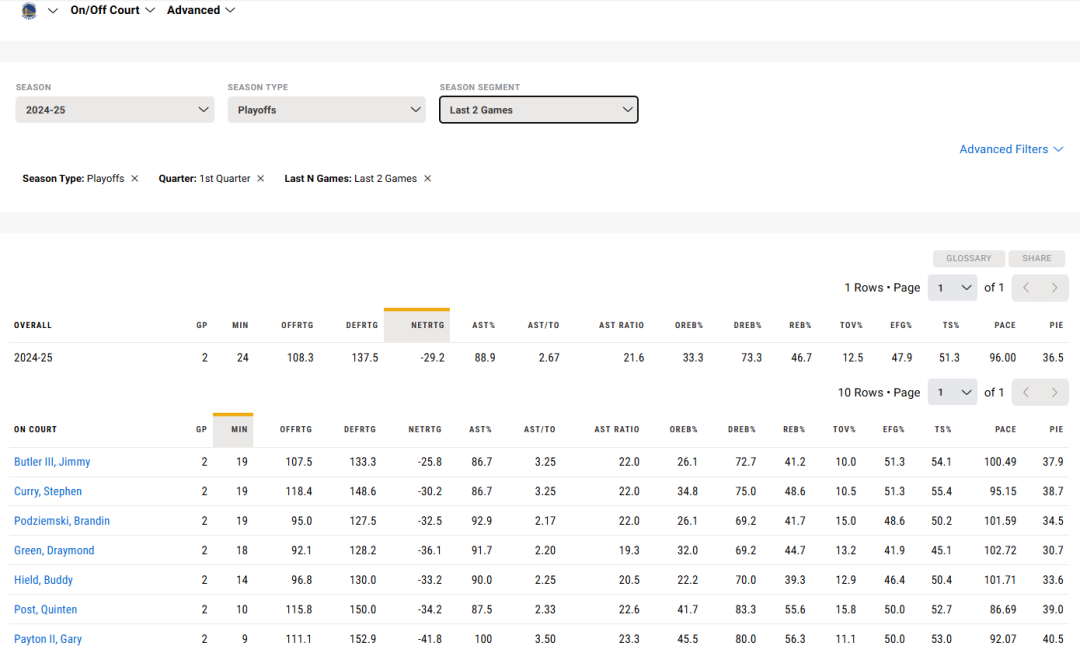The height and width of the screenshot is (653, 1080).
Task: Open Butler III, Jimmy player link
Action: click(x=52, y=462)
